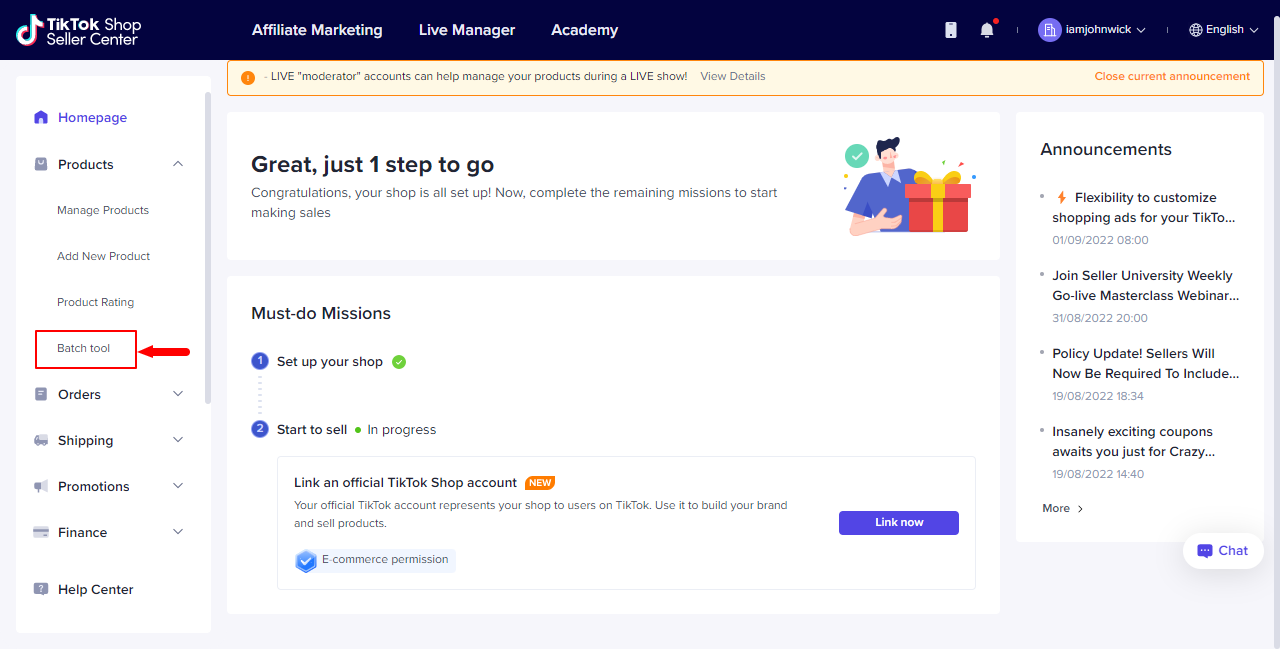Open the English language dropdown
The width and height of the screenshot is (1280, 649).
[x=1223, y=30]
